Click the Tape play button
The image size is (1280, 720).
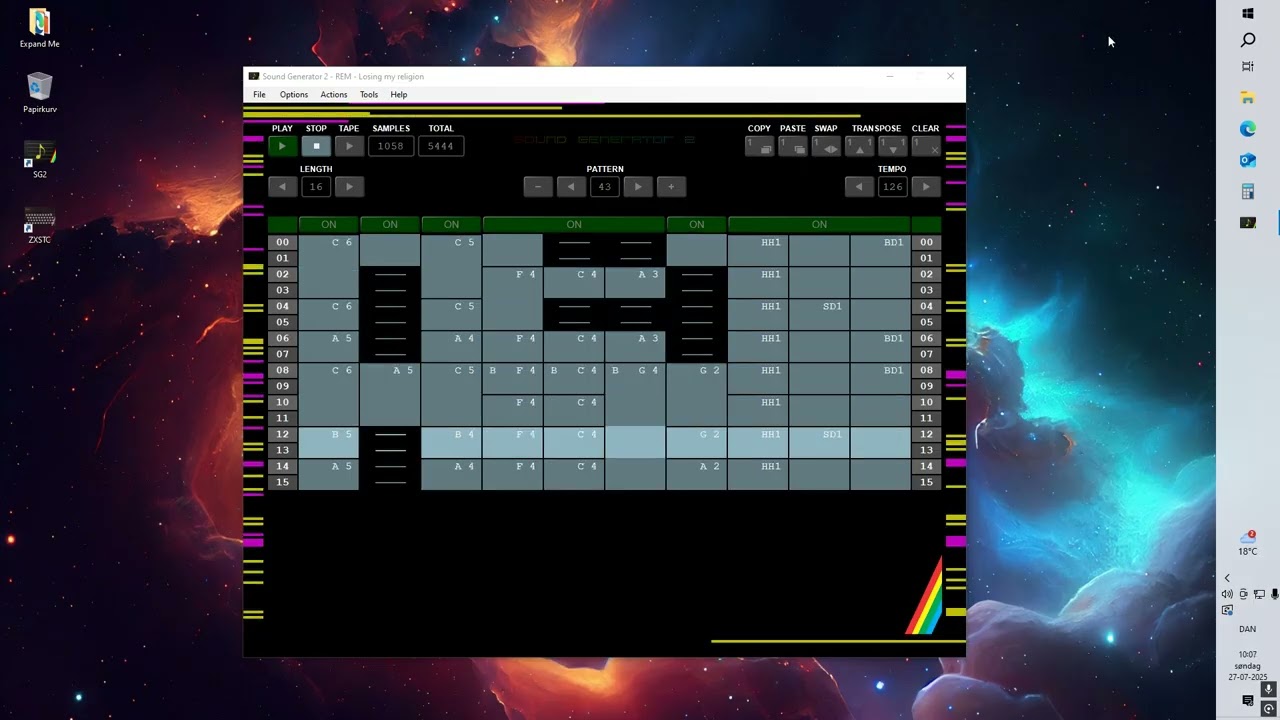[x=349, y=146]
